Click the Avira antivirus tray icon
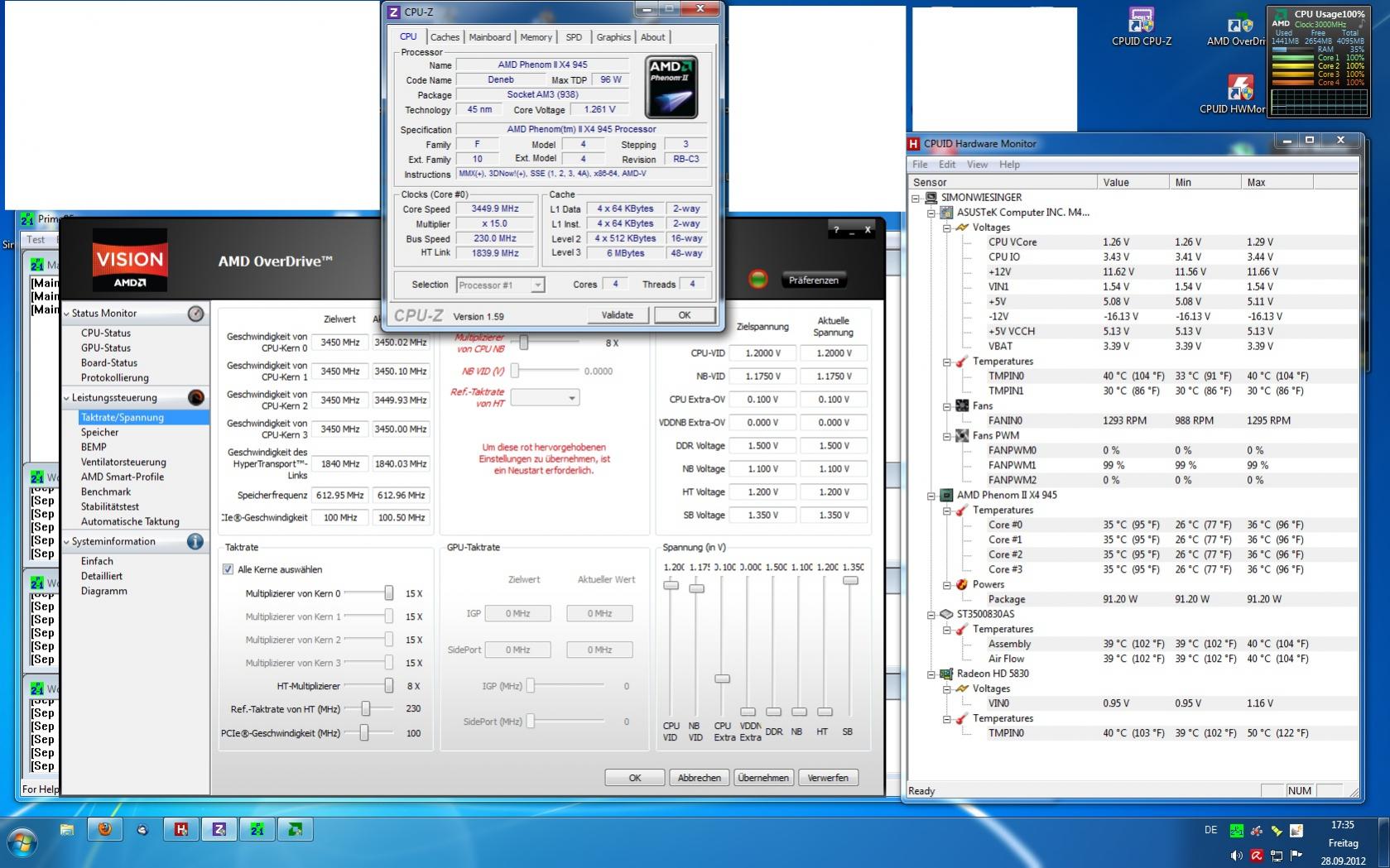1390x868 pixels. (1257, 856)
